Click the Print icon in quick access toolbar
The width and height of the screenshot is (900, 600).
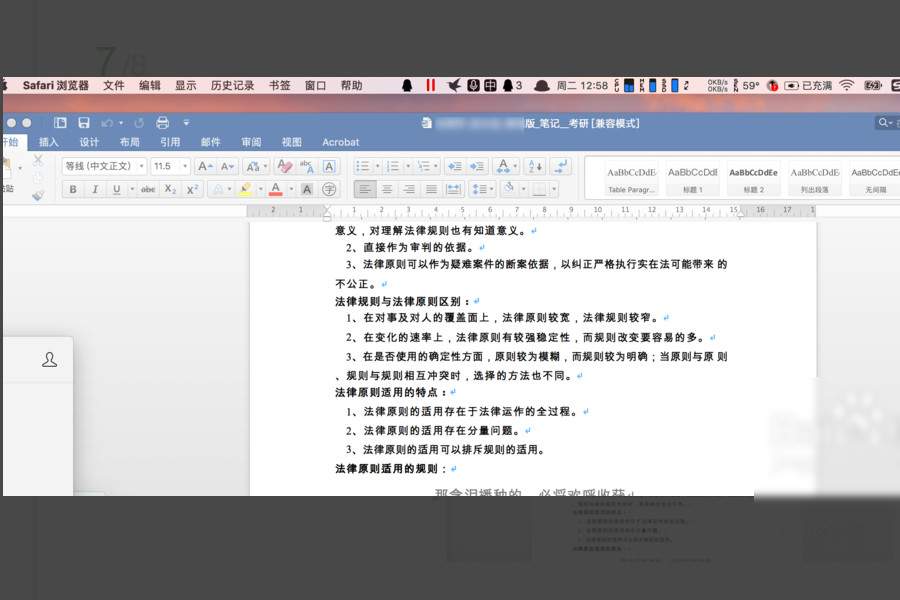(161, 122)
